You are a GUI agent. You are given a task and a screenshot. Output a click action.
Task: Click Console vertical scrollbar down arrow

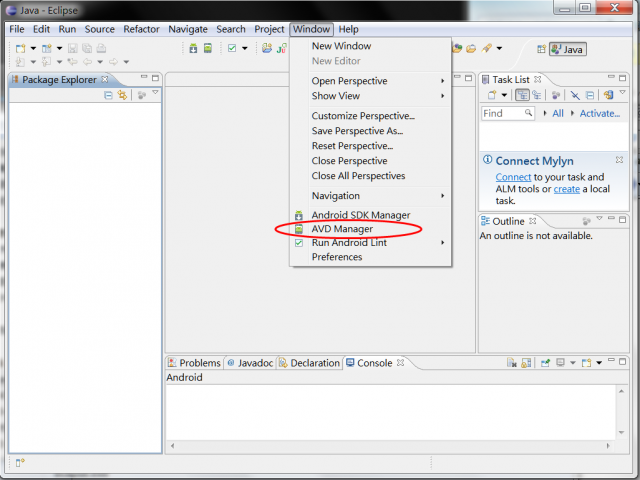[x=621, y=432]
